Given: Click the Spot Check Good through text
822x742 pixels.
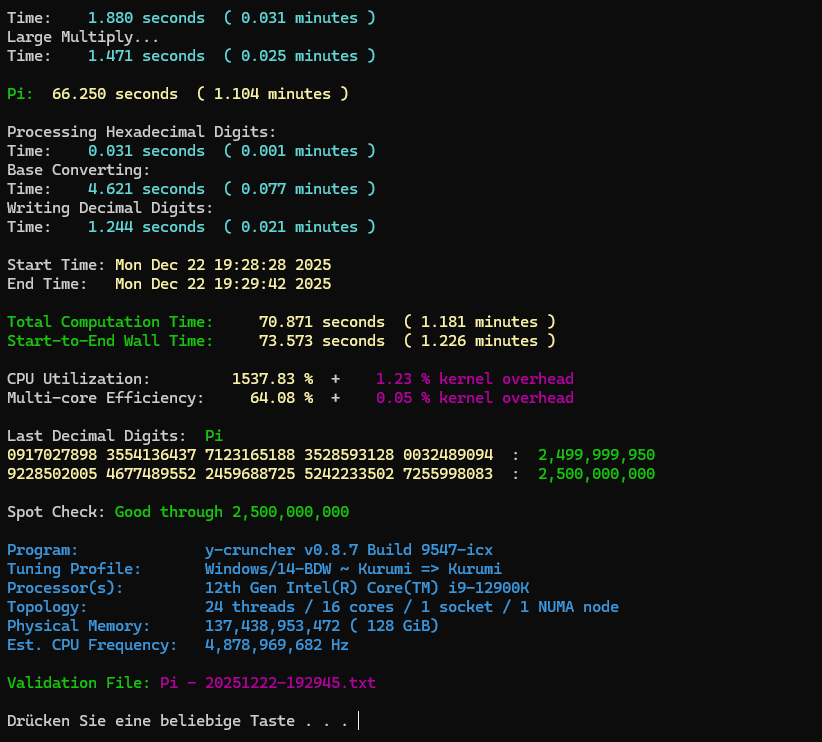Looking at the screenshot, I should pyautogui.click(x=231, y=512).
